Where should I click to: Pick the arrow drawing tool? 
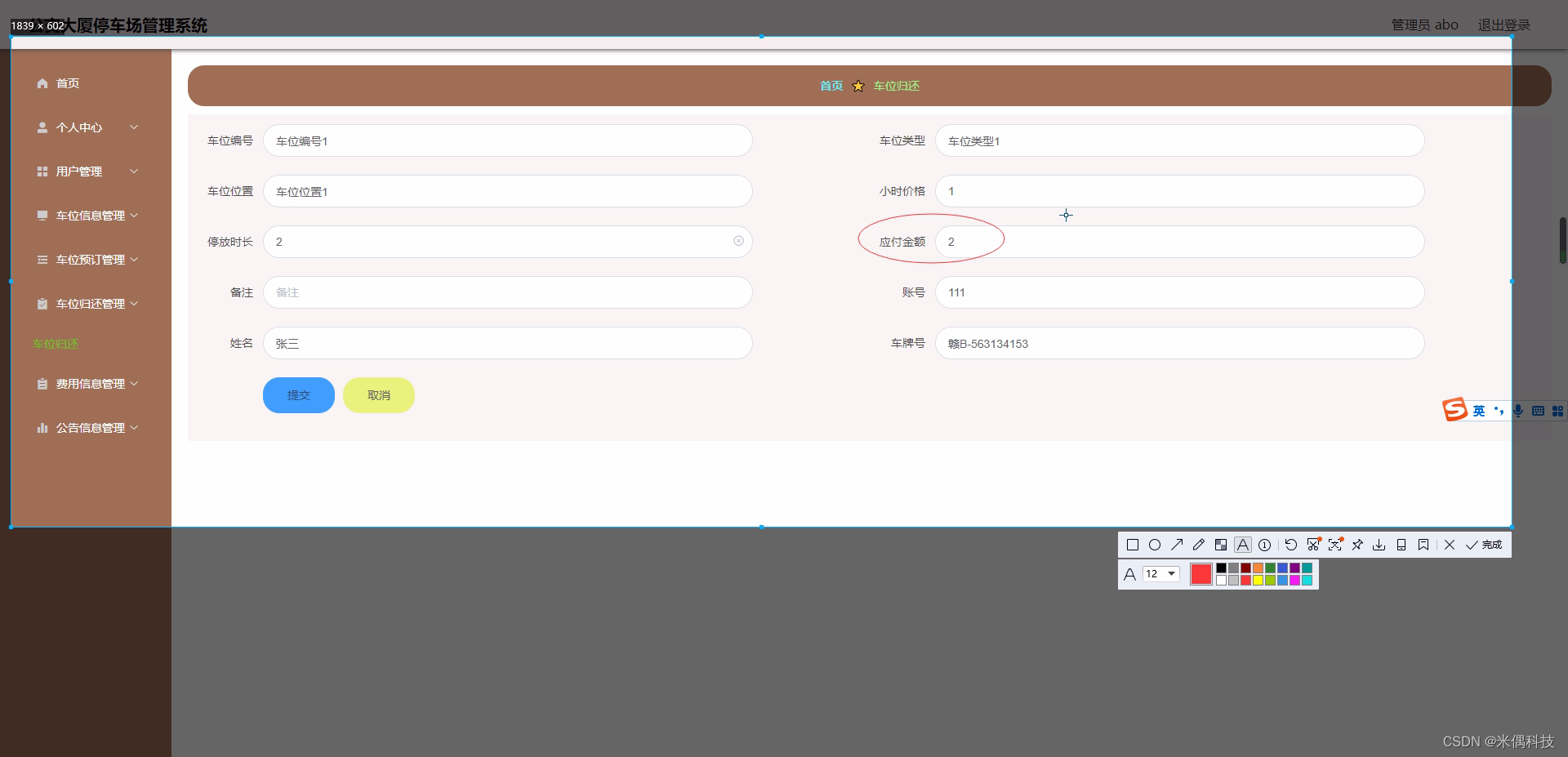(1177, 545)
